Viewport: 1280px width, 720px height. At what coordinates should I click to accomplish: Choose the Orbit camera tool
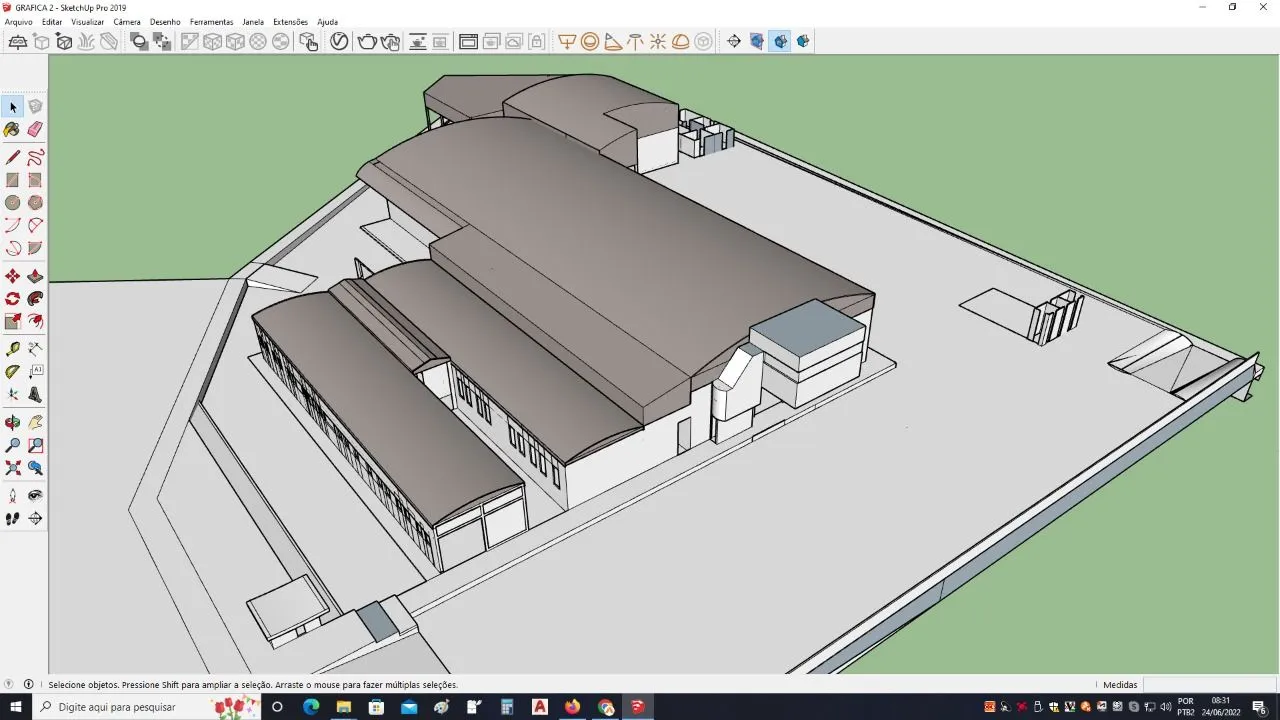pyautogui.click(x=13, y=423)
